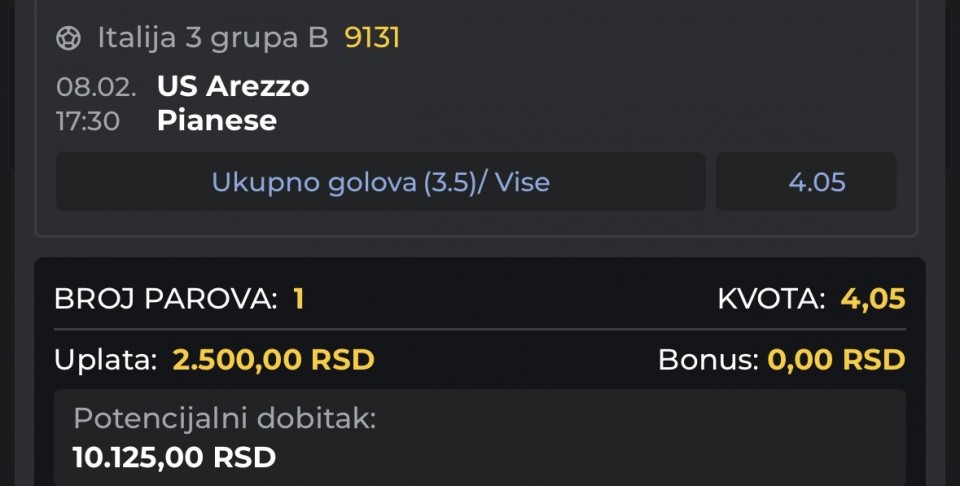Click the pair count value 1
This screenshot has height=486, width=960.
click(298, 299)
